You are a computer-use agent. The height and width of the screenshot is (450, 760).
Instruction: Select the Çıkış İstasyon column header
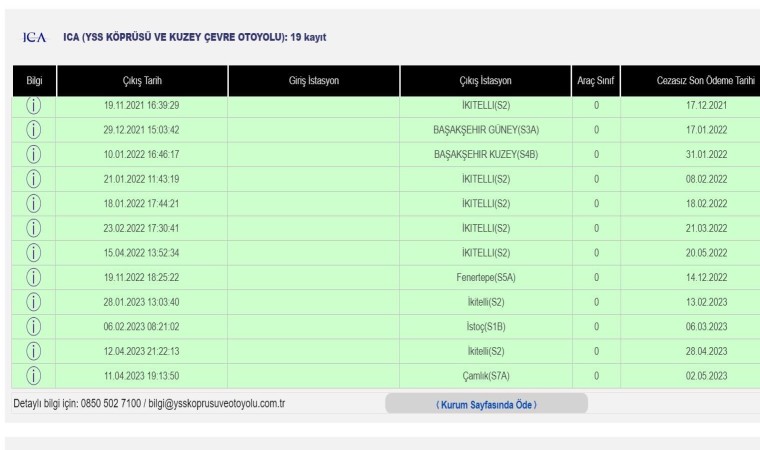click(485, 81)
